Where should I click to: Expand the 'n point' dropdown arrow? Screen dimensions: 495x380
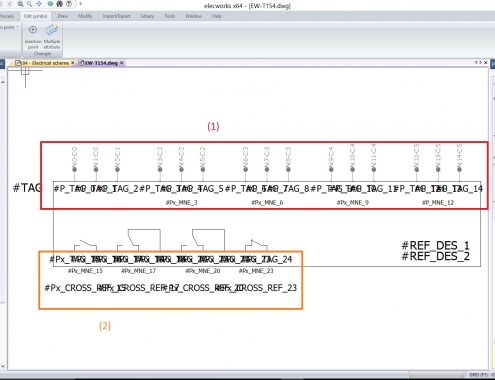point(17,27)
